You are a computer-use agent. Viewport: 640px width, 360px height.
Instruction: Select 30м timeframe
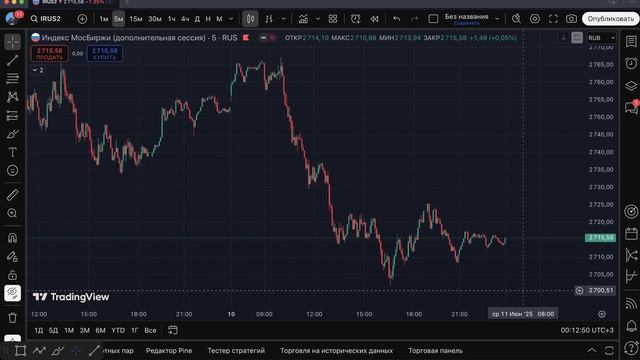tap(155, 19)
